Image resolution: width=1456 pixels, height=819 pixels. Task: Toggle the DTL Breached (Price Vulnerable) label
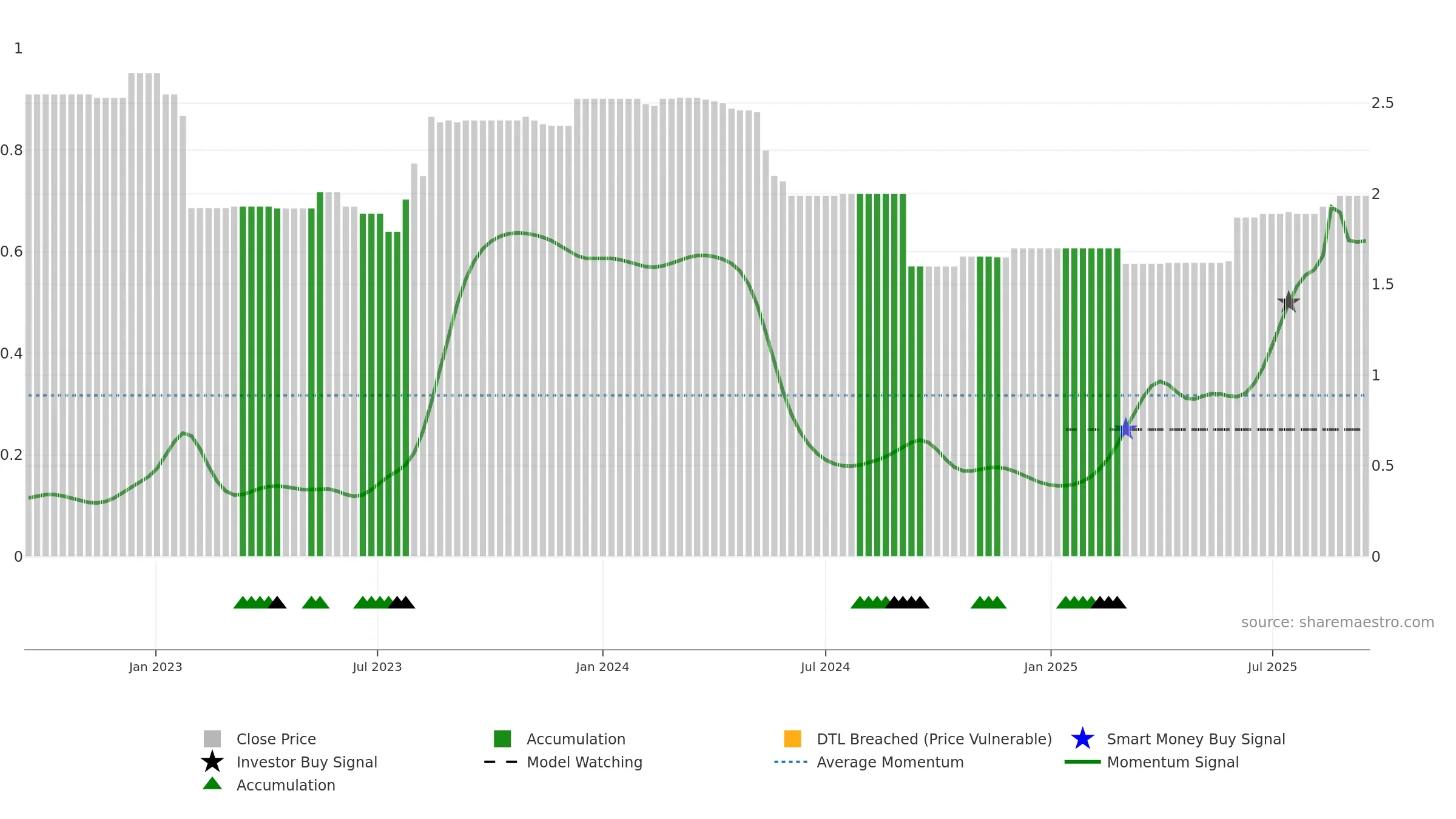tap(934, 739)
